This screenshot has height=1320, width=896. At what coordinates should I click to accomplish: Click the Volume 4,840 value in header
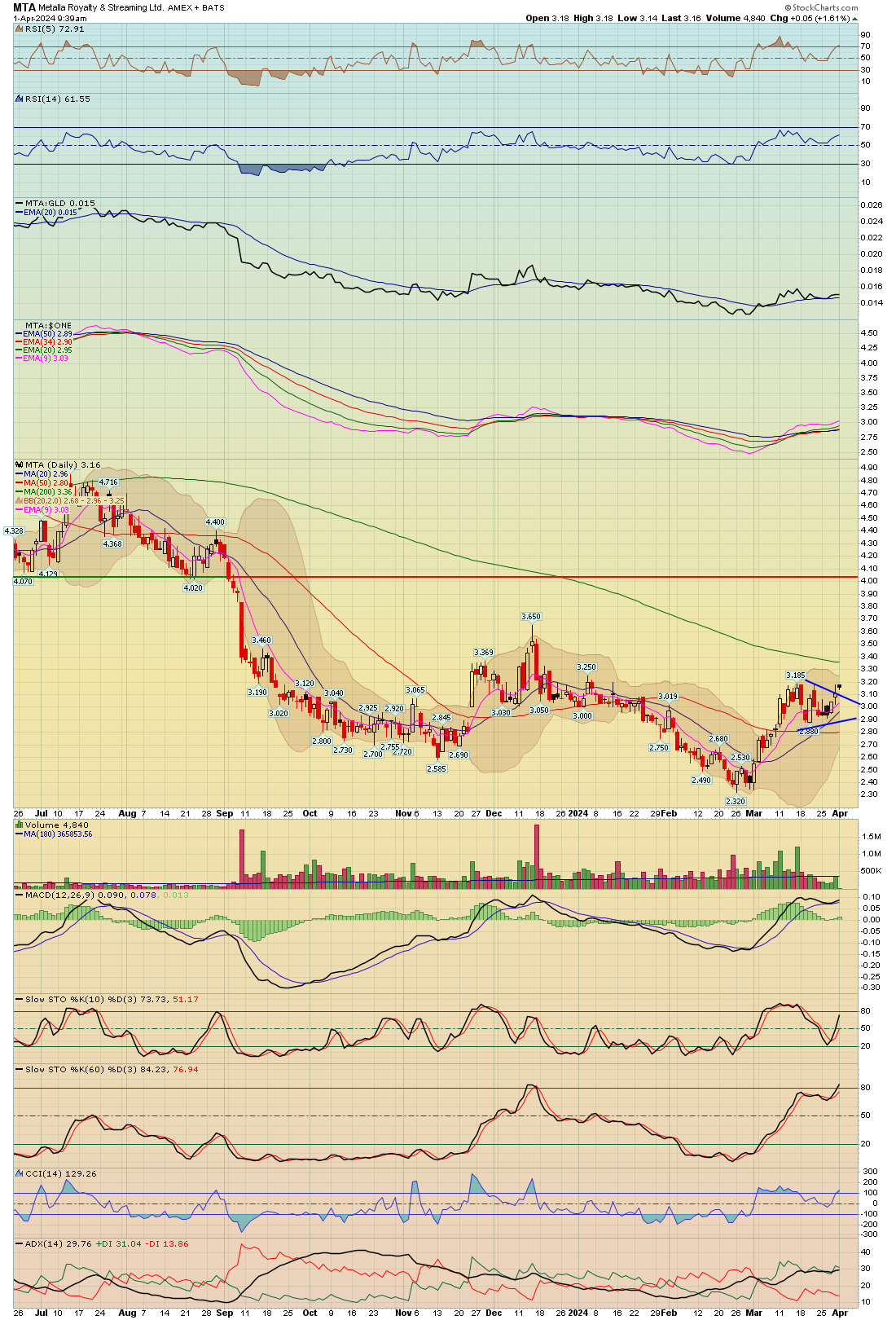(736, 18)
